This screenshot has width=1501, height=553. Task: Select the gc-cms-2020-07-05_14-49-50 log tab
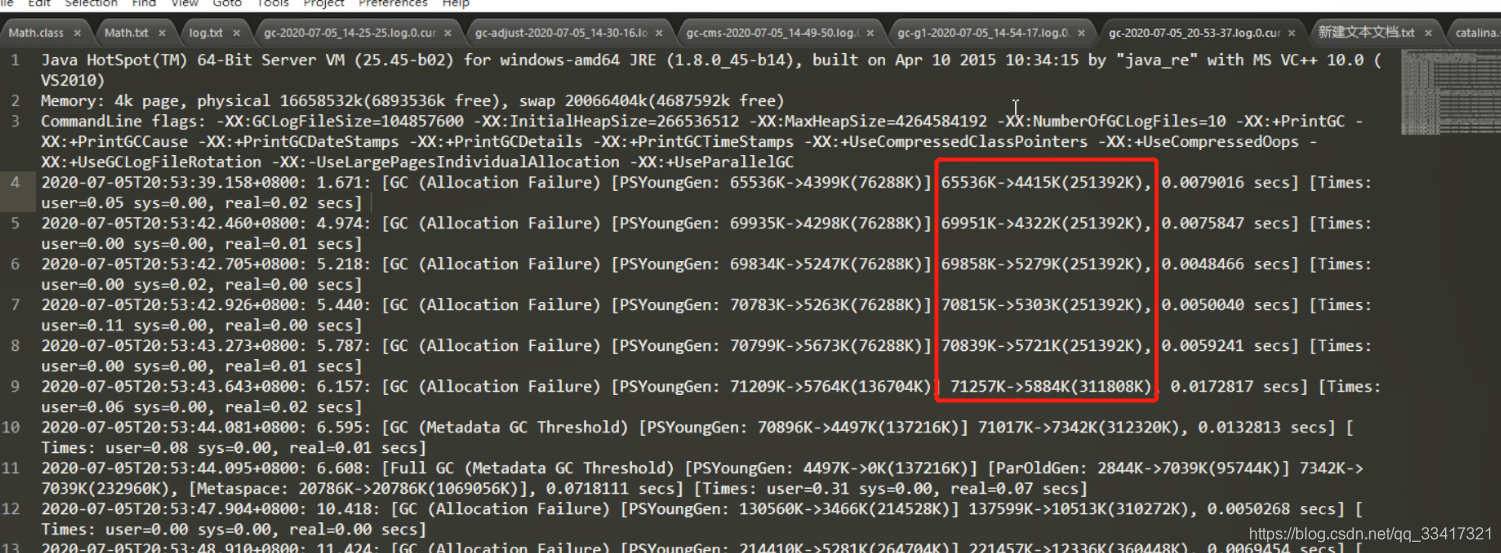click(773, 33)
